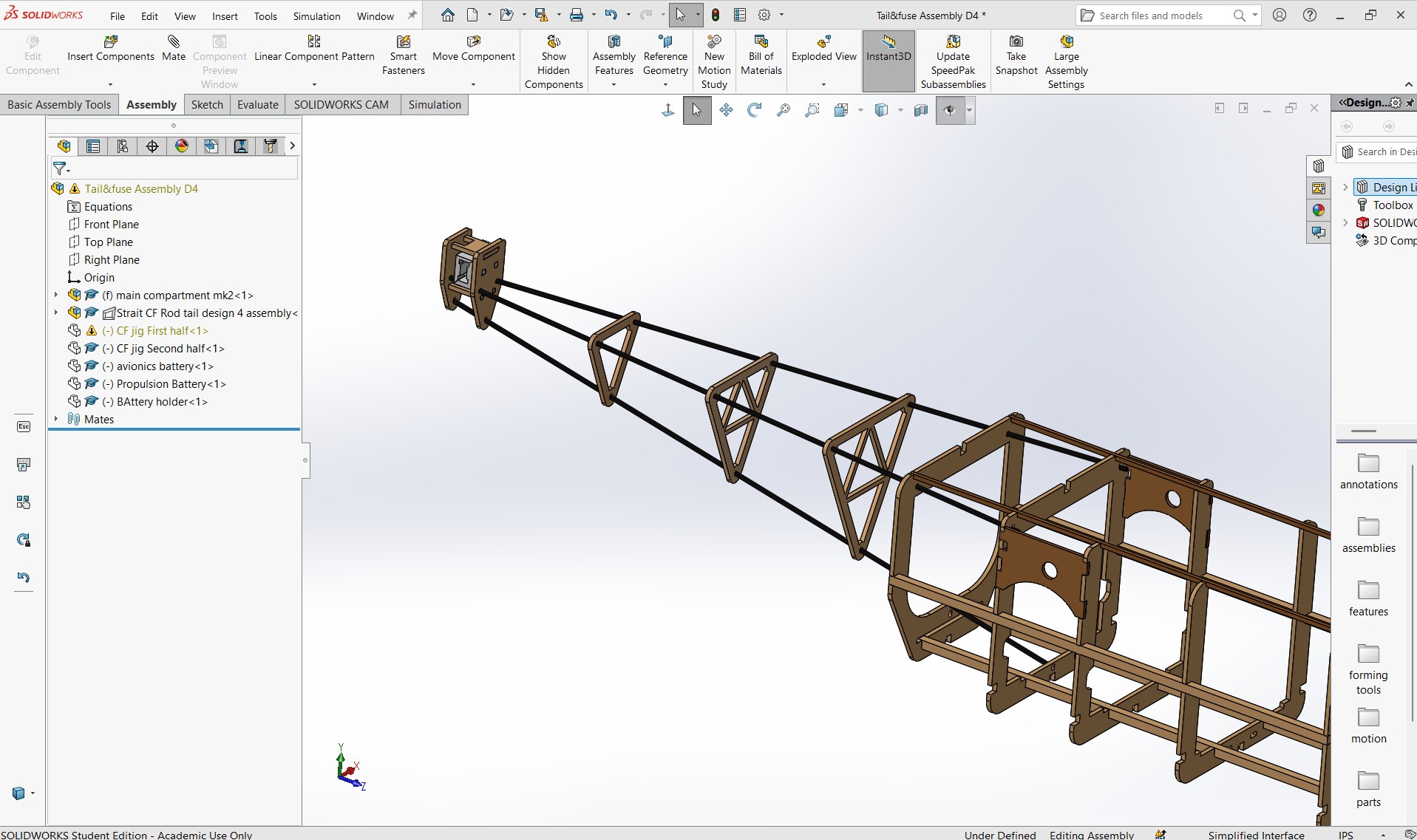Open the speech-bubble forum tab in the task pane

pos(1319,233)
